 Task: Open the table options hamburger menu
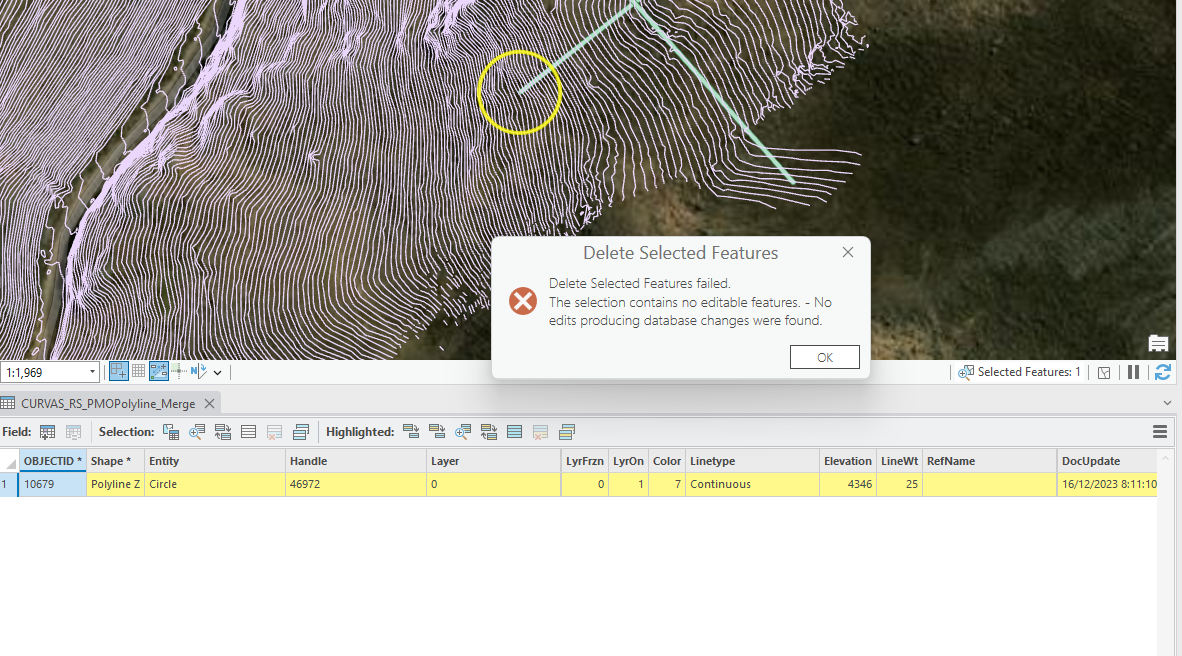click(x=1159, y=431)
